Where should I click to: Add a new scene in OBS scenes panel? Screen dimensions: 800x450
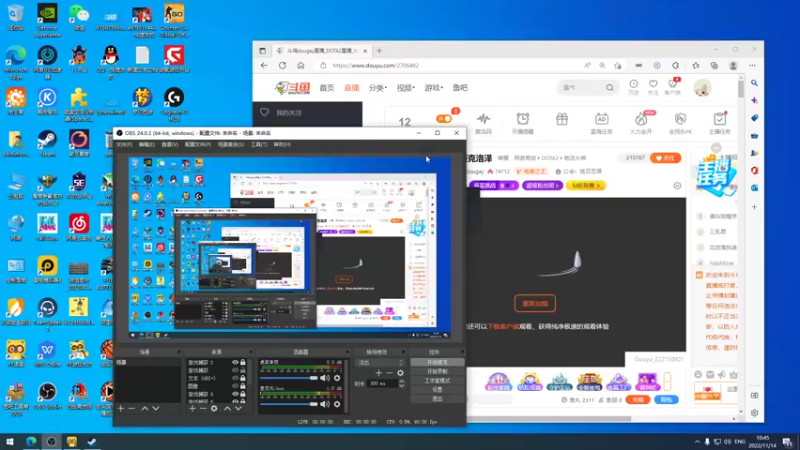[x=120, y=408]
